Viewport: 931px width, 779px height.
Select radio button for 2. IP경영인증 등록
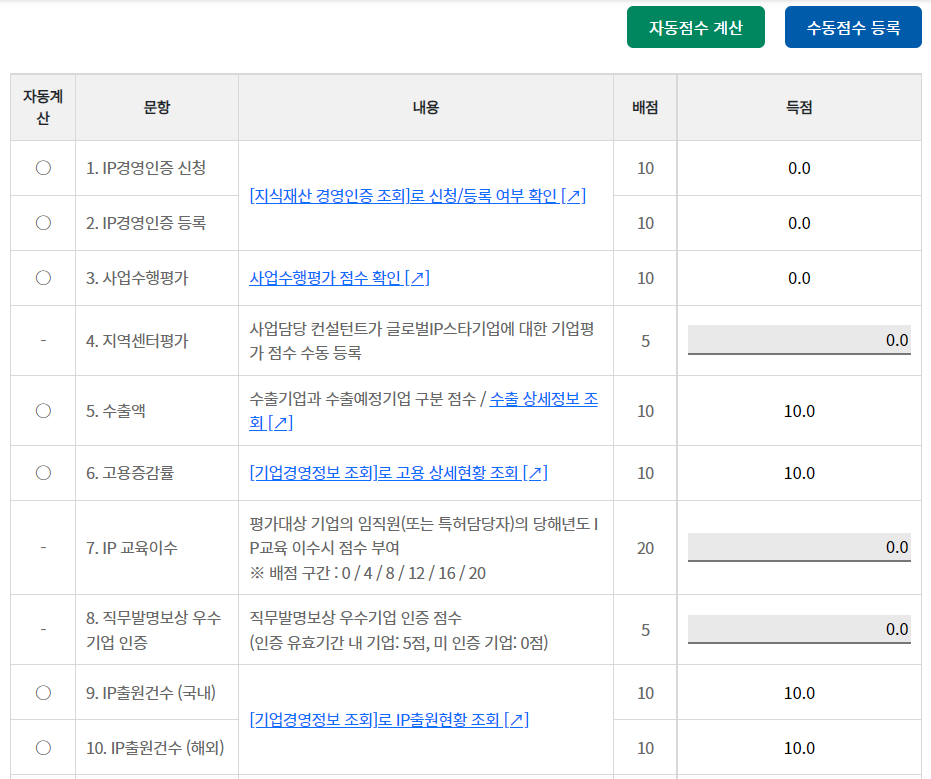point(43,223)
